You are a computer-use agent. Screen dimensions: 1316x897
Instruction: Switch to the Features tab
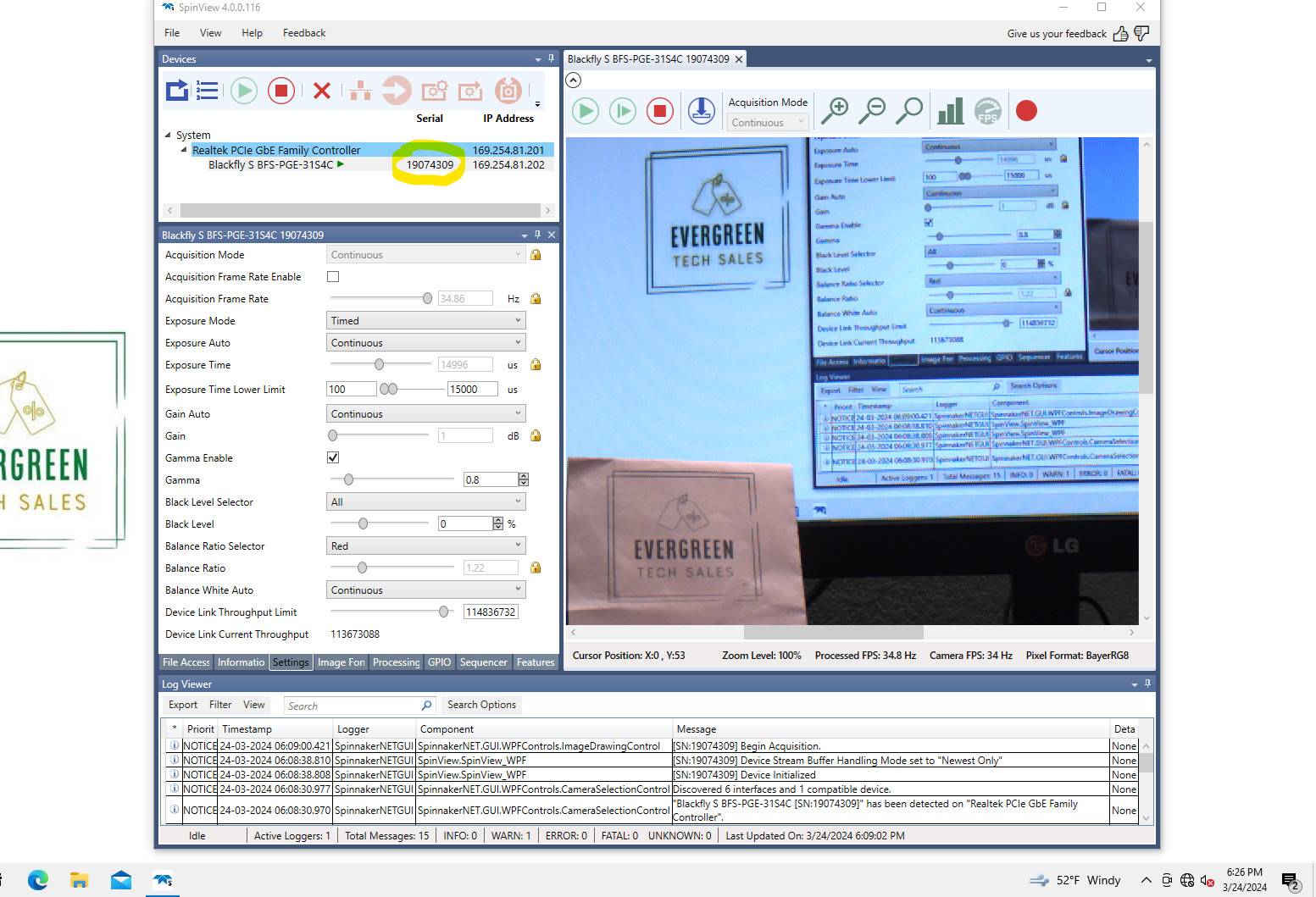(536, 662)
